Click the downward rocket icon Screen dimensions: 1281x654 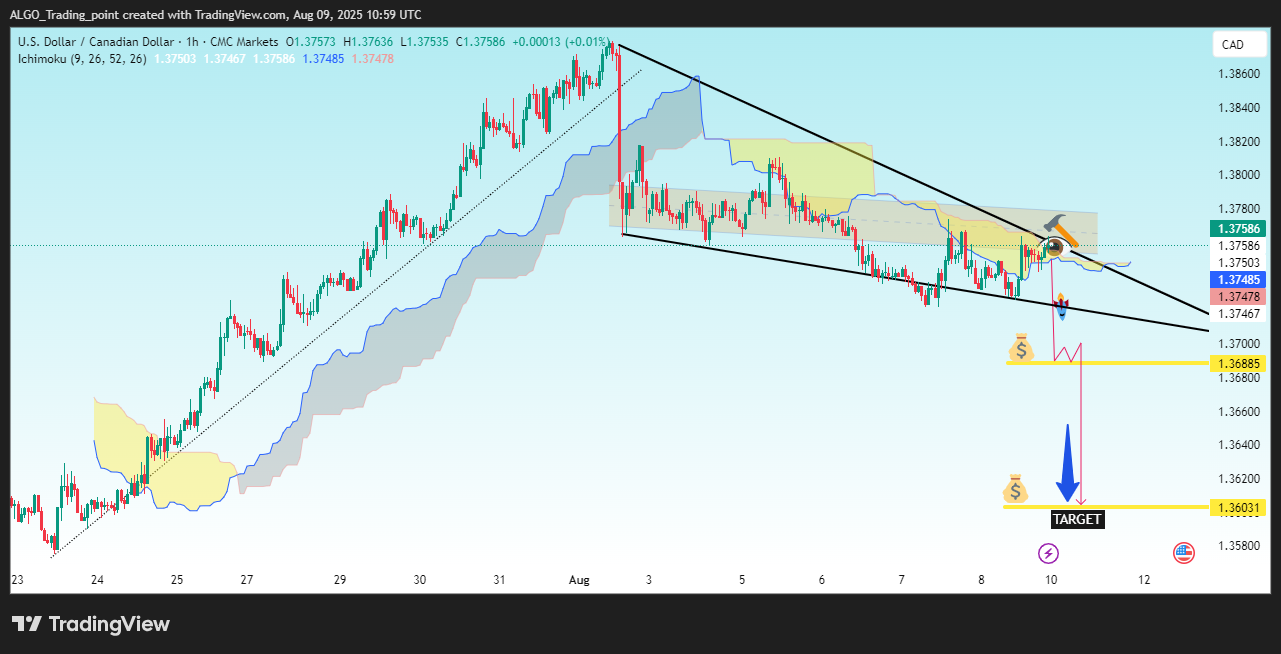tap(1062, 306)
